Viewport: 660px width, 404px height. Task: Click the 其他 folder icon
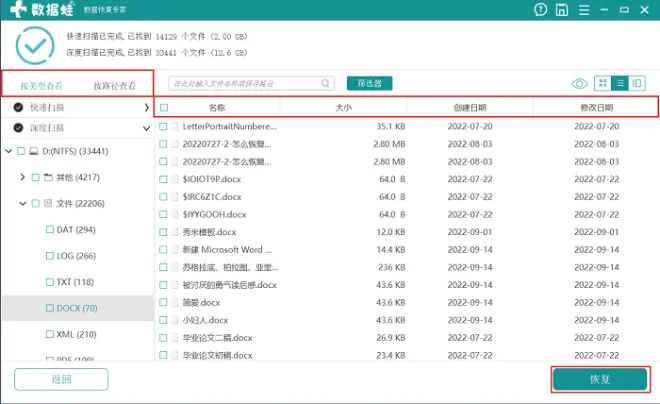48,177
